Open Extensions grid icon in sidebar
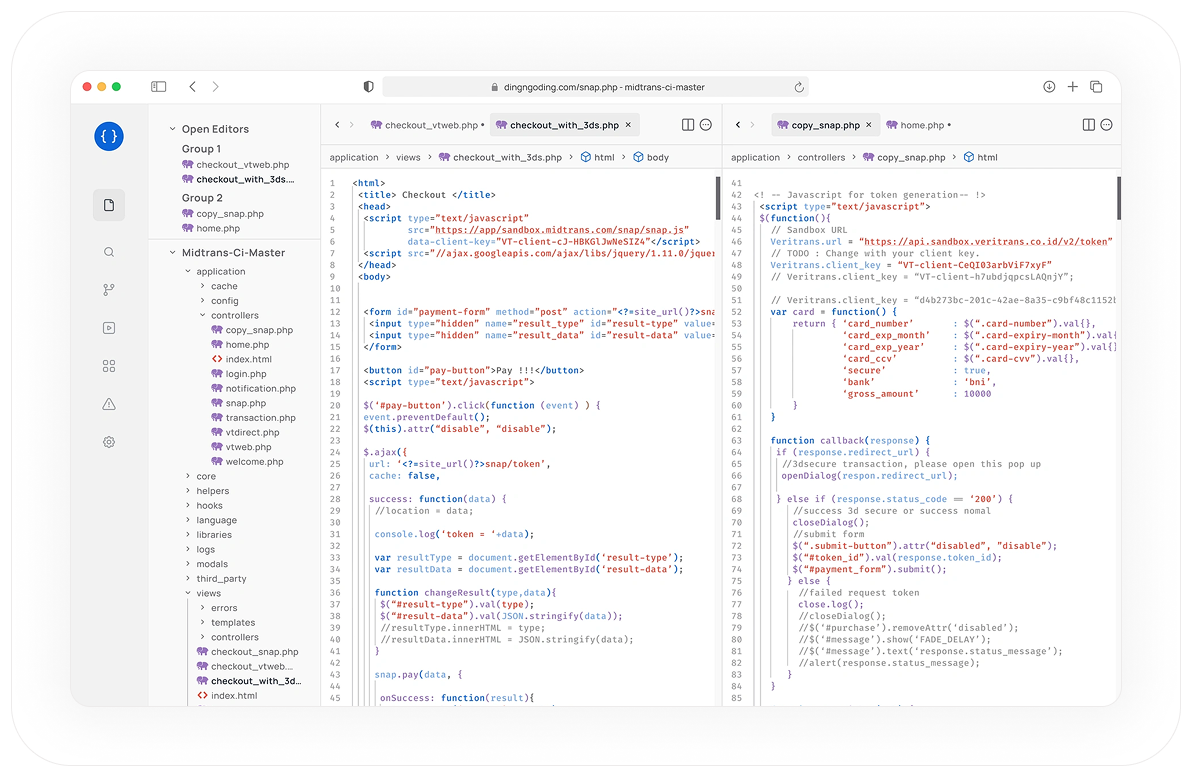1192x777 pixels. point(109,366)
